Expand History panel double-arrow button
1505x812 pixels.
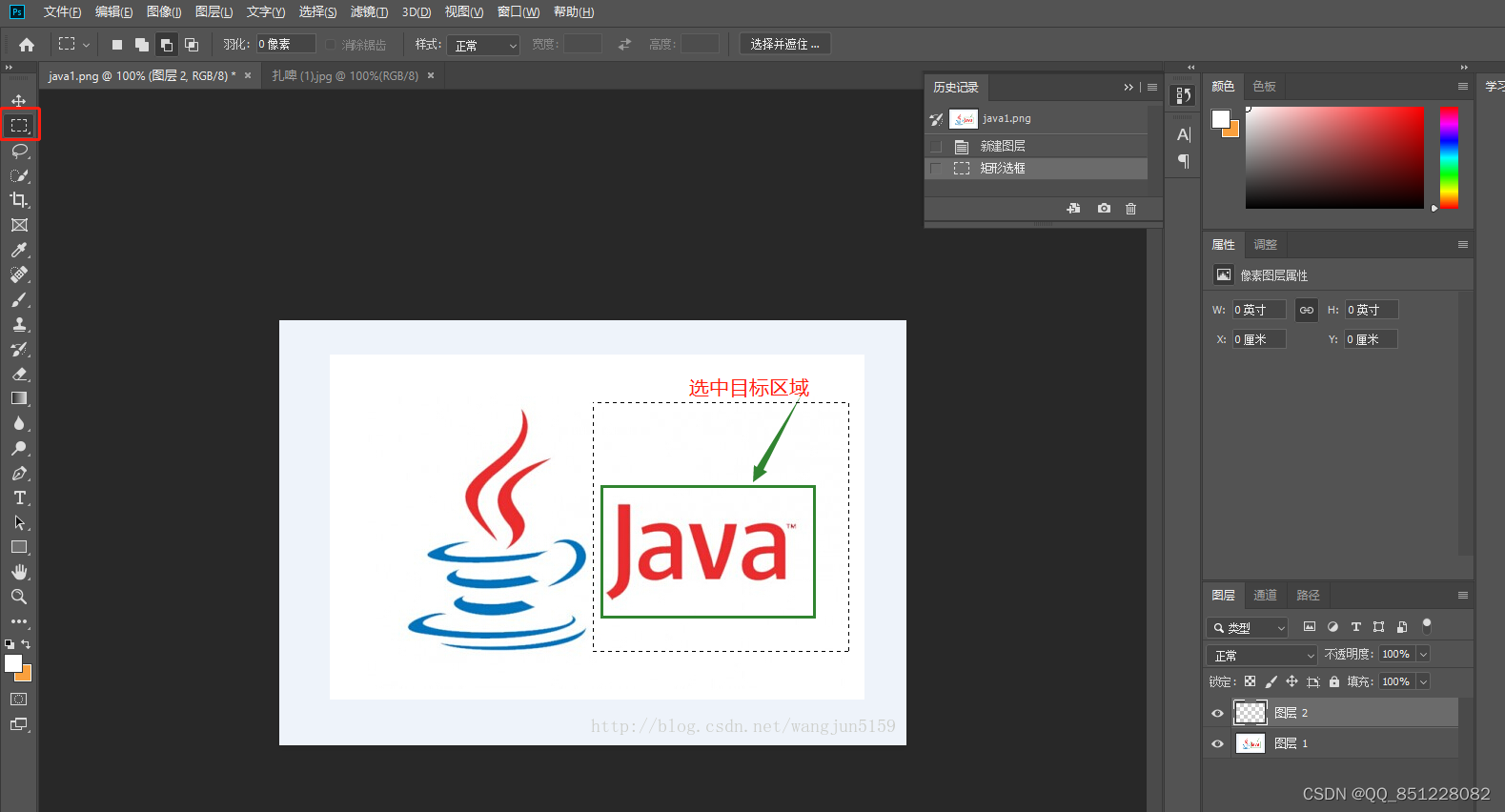[x=1129, y=87]
